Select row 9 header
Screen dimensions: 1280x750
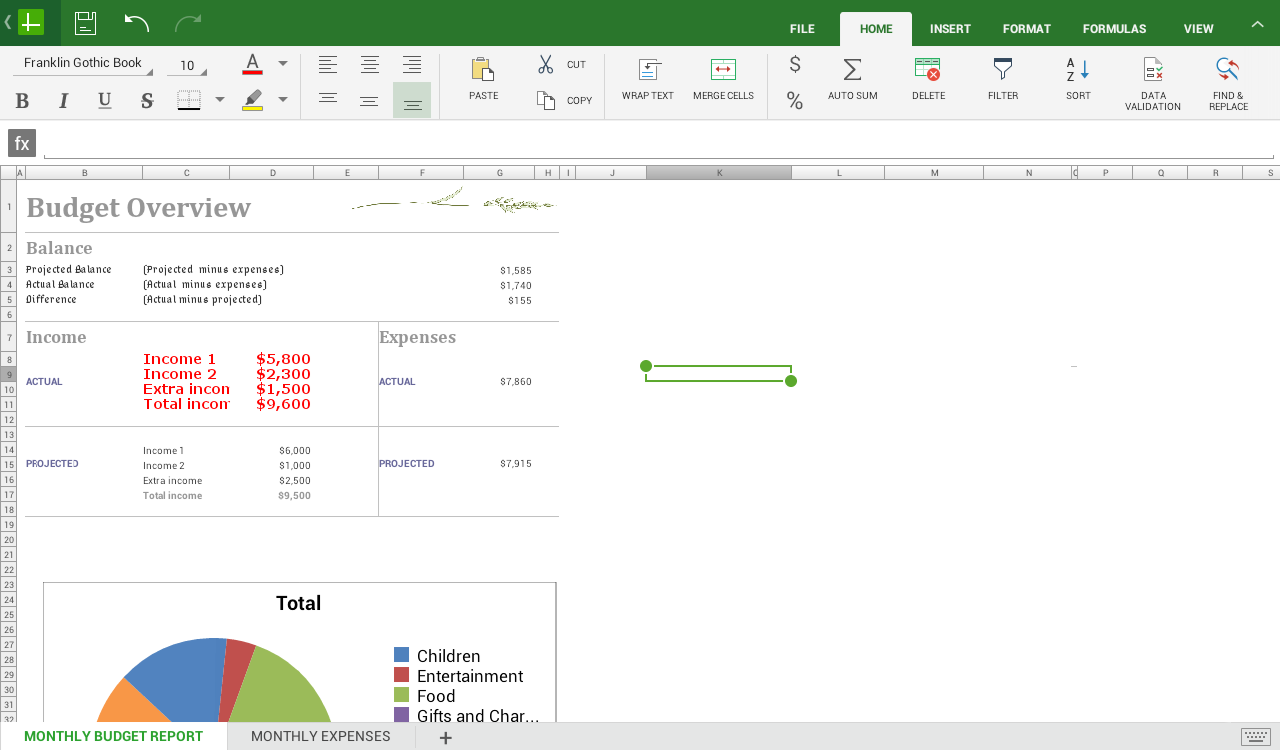(x=8, y=374)
